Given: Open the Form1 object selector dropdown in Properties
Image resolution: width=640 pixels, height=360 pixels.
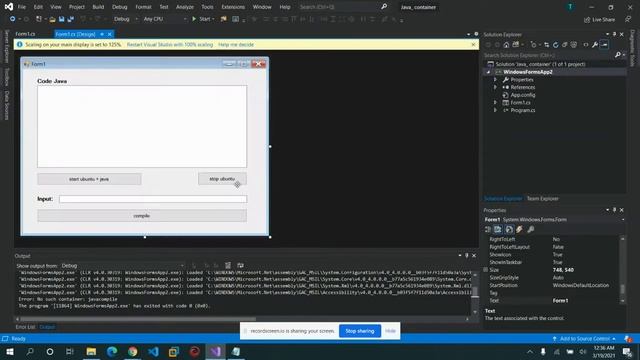Looking at the screenshot, I should pos(623,220).
